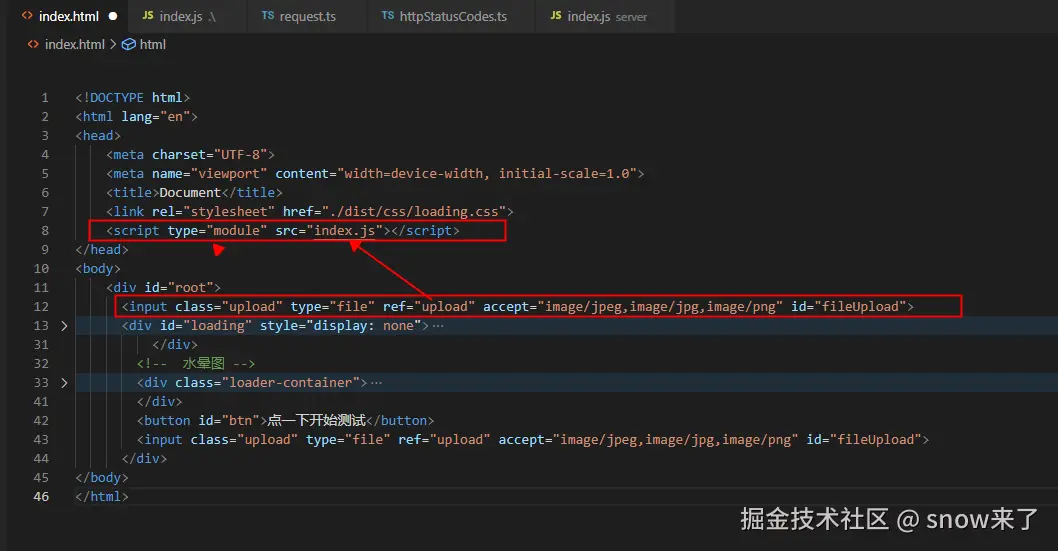This screenshot has width=1058, height=551.
Task: Click line number 12 in the gutter
Action: pos(41,307)
